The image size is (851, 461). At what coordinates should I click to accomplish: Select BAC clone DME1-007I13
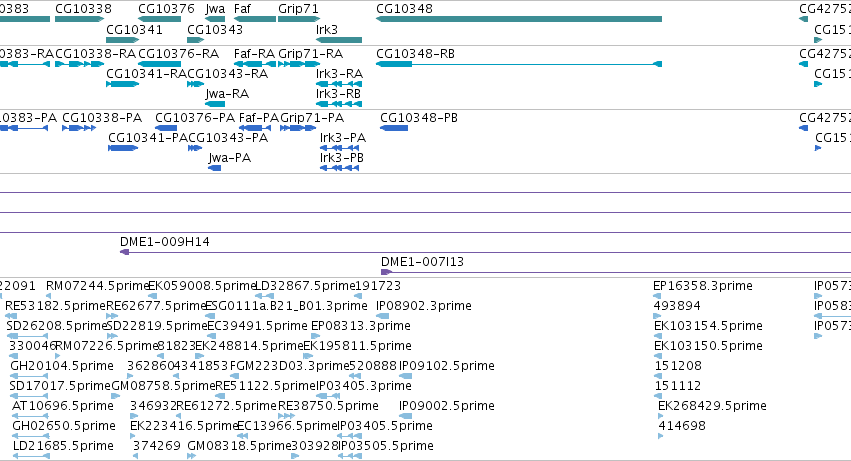click(423, 262)
